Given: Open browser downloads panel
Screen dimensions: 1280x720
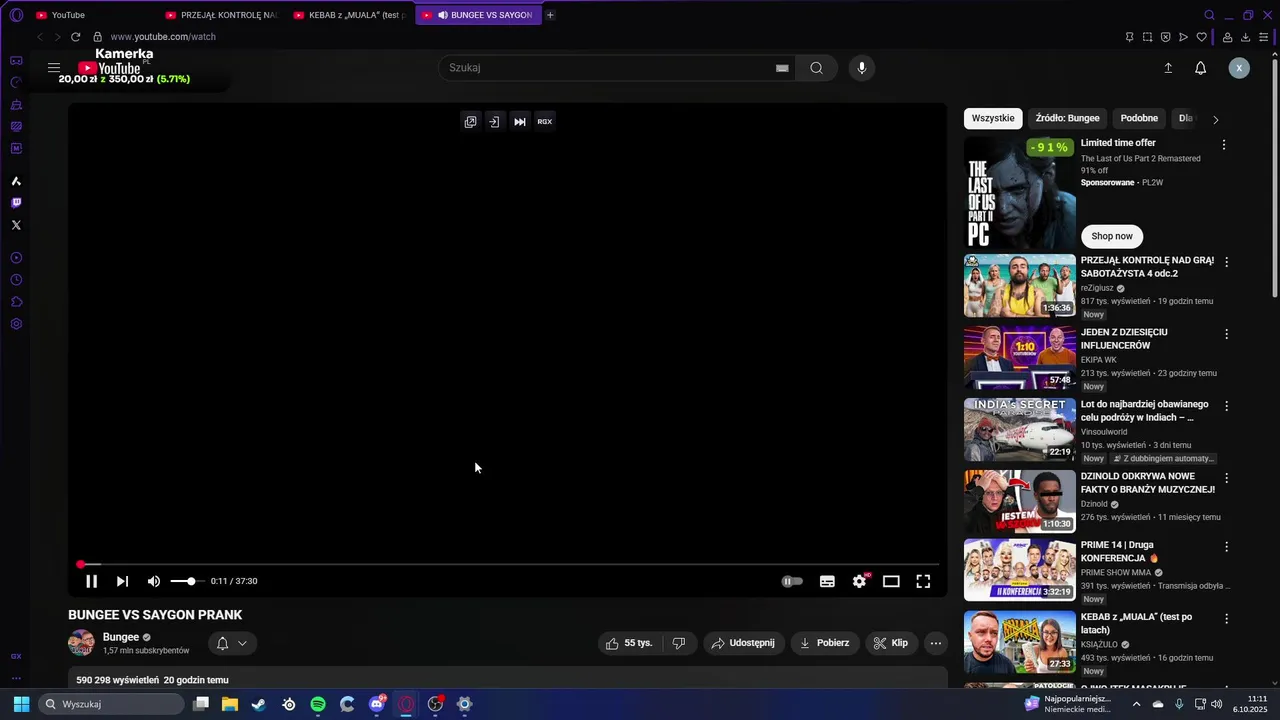Looking at the screenshot, I should click(1246, 37).
